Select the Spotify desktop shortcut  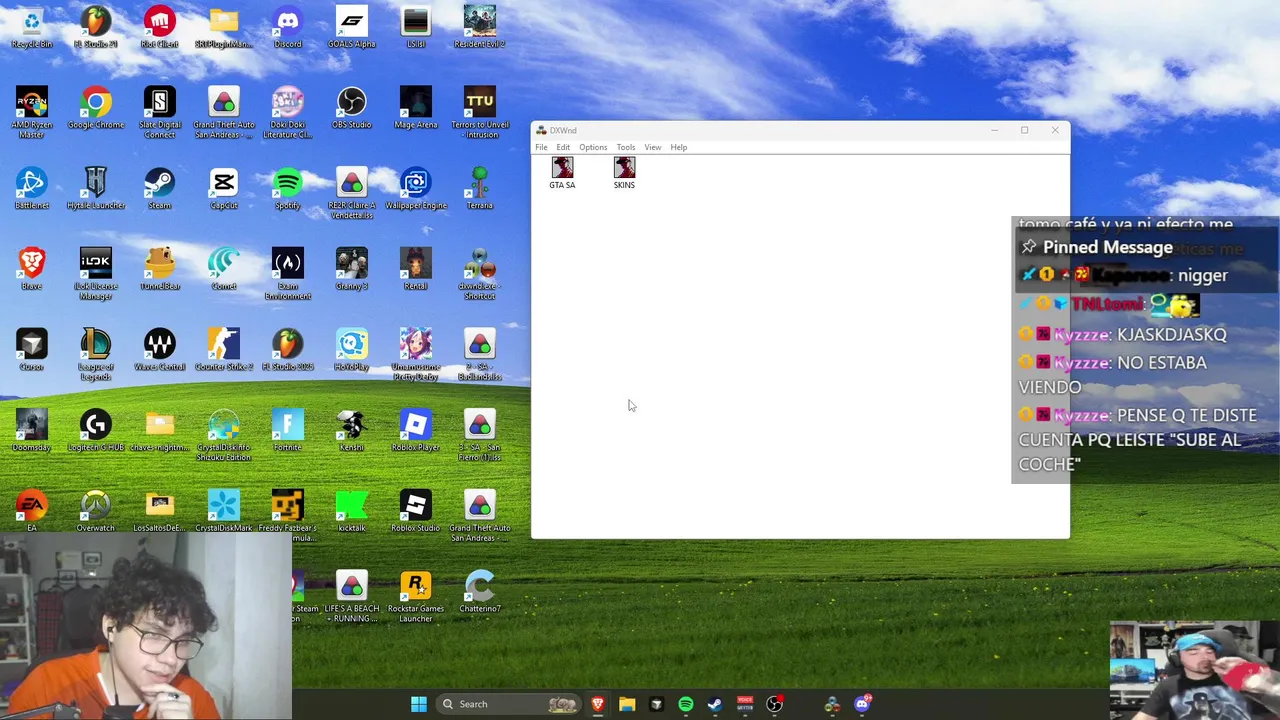point(288,188)
